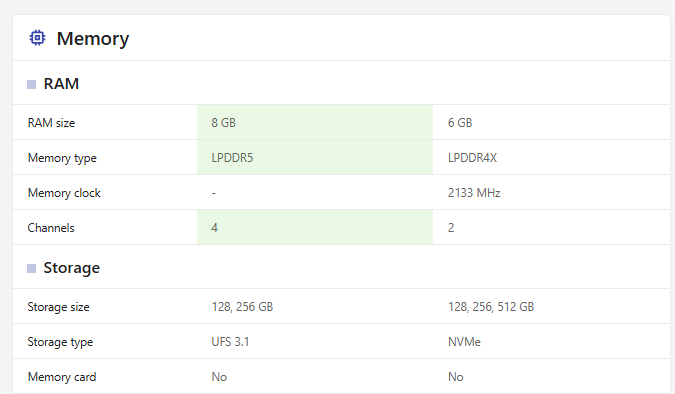
Task: Select the 2133 MHz memory clock value
Action: click(474, 193)
